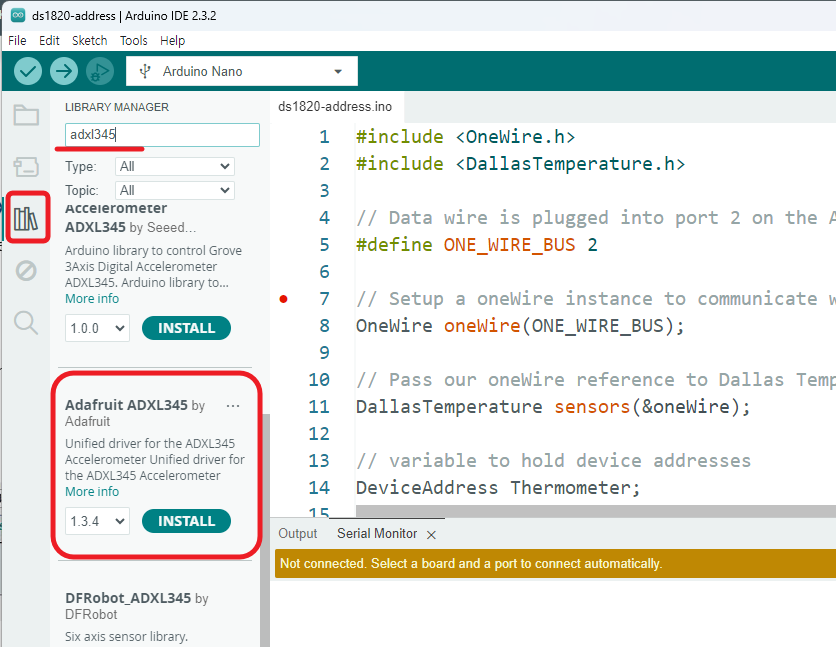Viewport: 836px width, 647px height.
Task: Click the '// variable to hold device addresses' comment
Action: tap(553, 460)
